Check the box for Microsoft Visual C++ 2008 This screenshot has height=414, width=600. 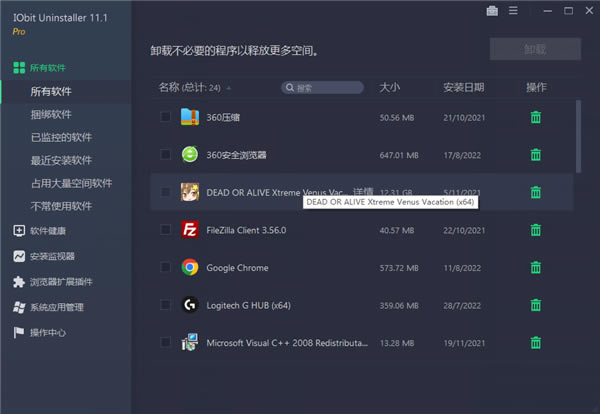pos(165,342)
